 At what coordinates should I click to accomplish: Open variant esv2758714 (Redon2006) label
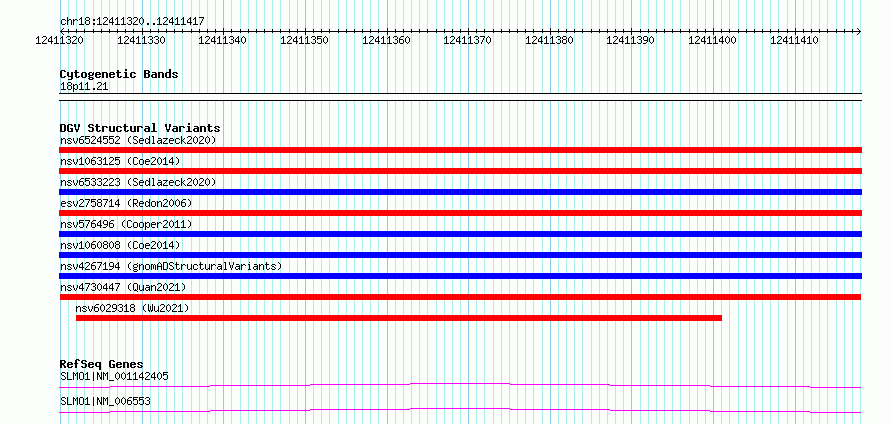(126, 203)
